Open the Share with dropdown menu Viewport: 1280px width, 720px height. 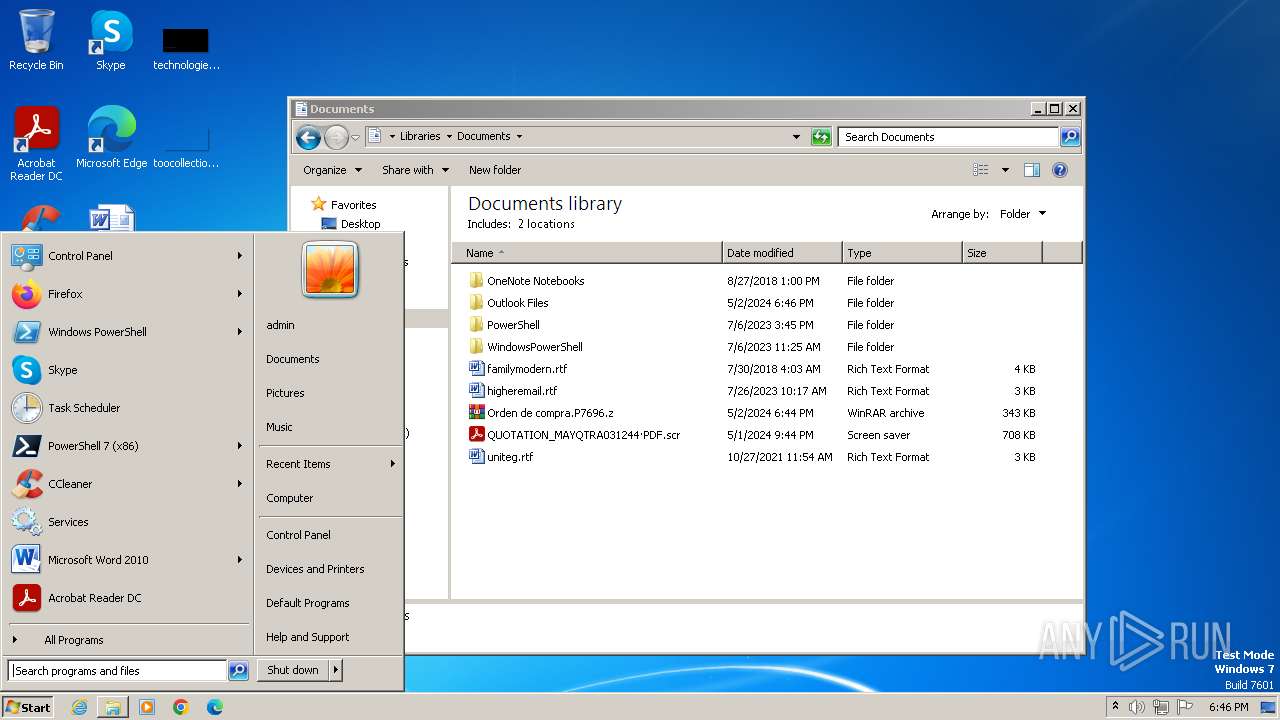click(415, 170)
